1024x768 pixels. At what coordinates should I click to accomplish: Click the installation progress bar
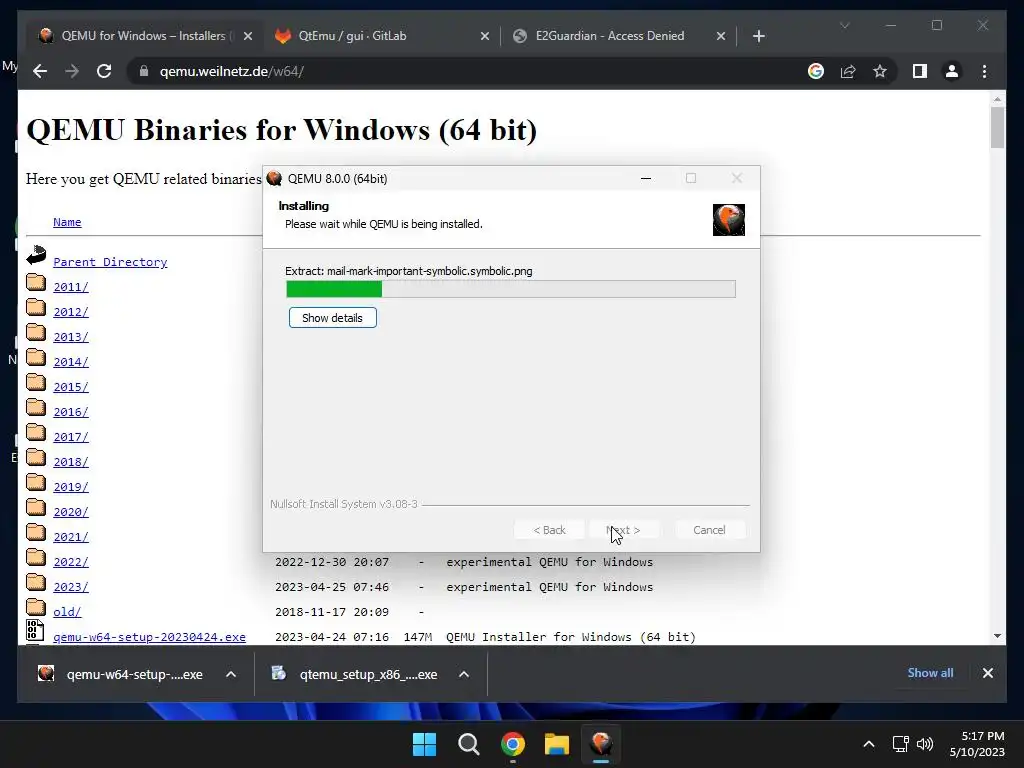click(511, 289)
